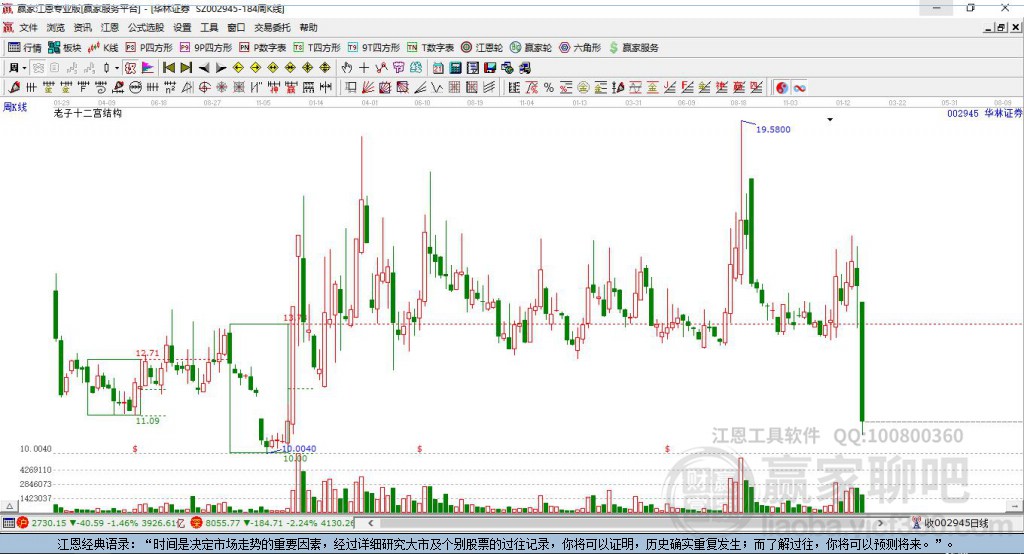Open the 江恩 menu

click(110, 27)
